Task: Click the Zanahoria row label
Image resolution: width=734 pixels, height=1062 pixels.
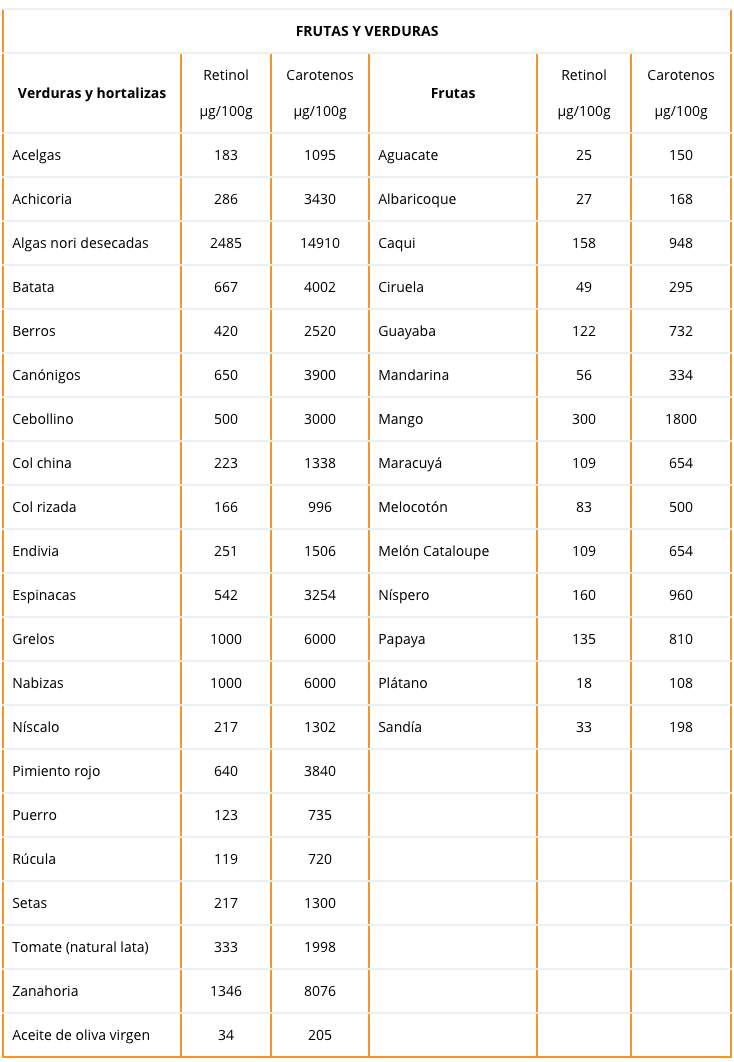Action: pyautogui.click(x=45, y=992)
